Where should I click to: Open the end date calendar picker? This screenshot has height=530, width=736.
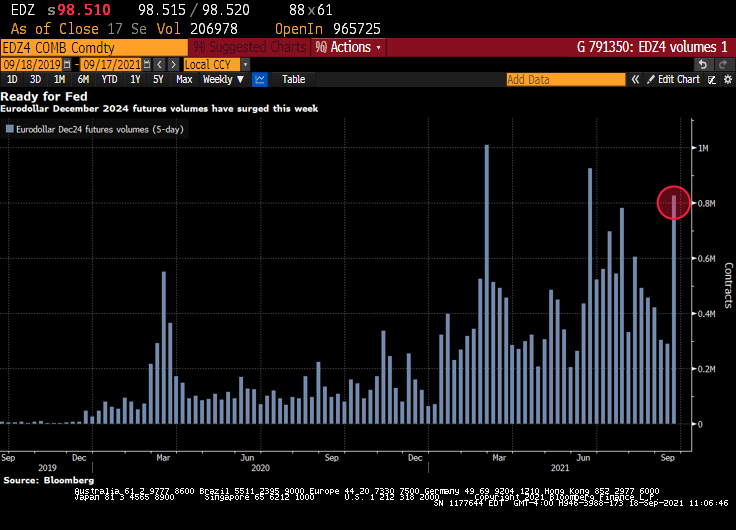pos(148,64)
